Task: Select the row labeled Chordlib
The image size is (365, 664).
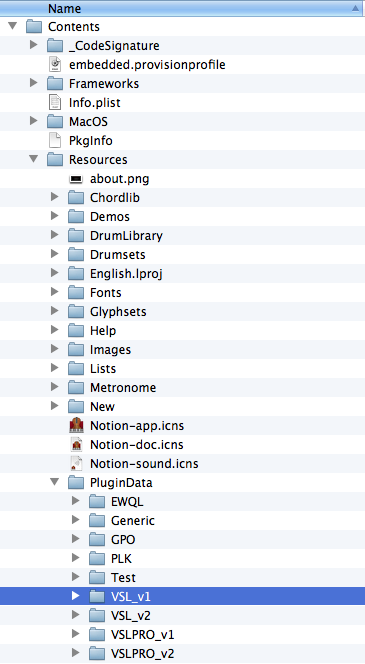Action: pos(182,197)
